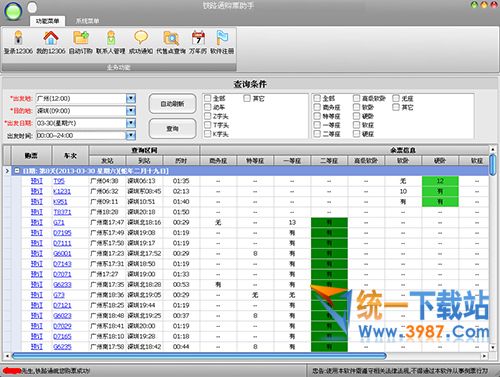Open the 成功通知 notification settings

[x=141, y=42]
